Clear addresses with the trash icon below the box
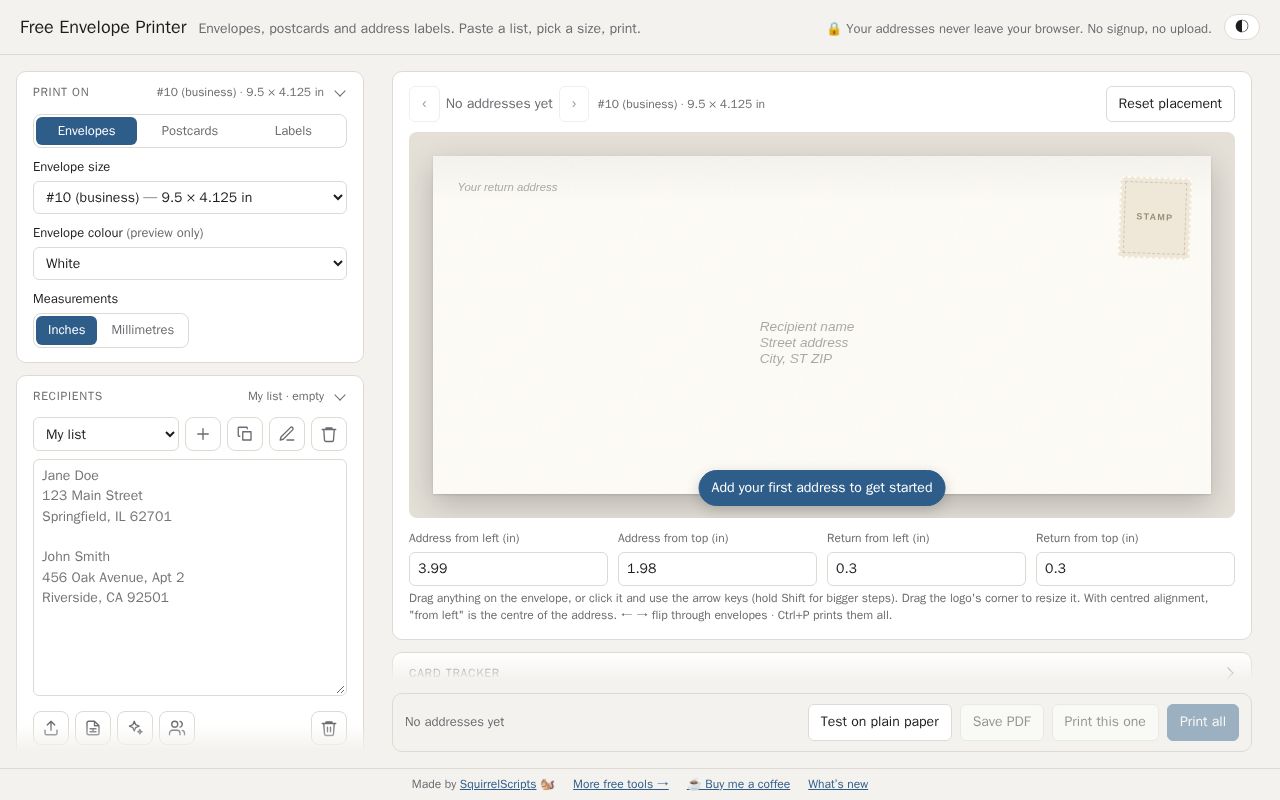 [x=329, y=728]
